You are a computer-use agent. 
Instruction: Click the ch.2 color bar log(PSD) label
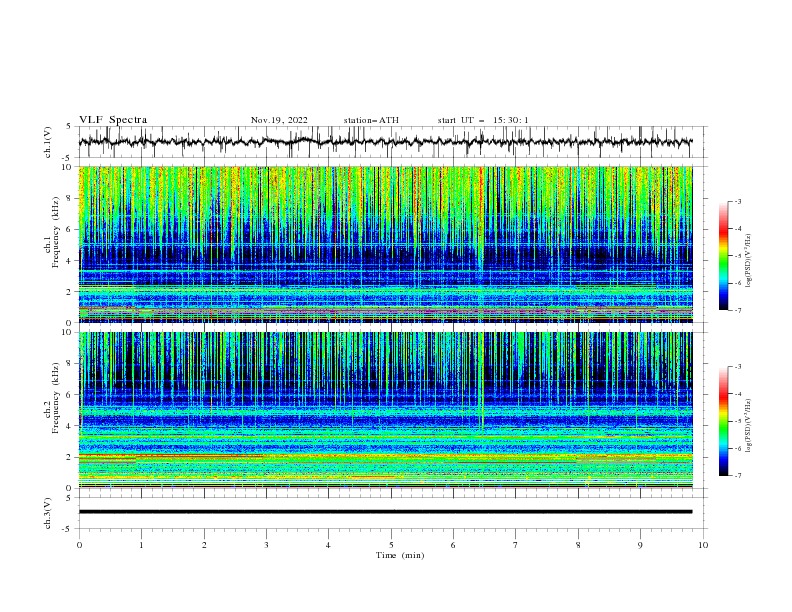[749, 426]
